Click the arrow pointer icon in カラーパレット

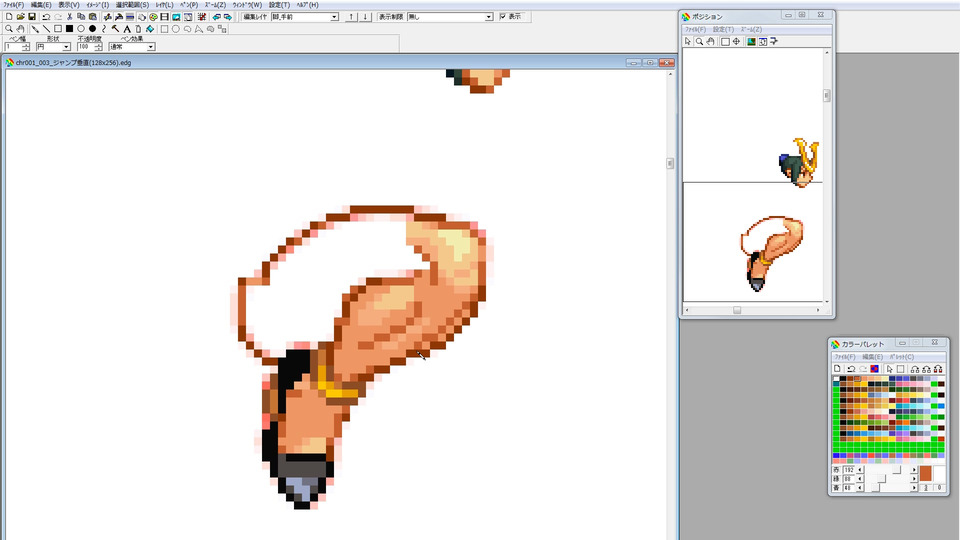click(x=890, y=369)
